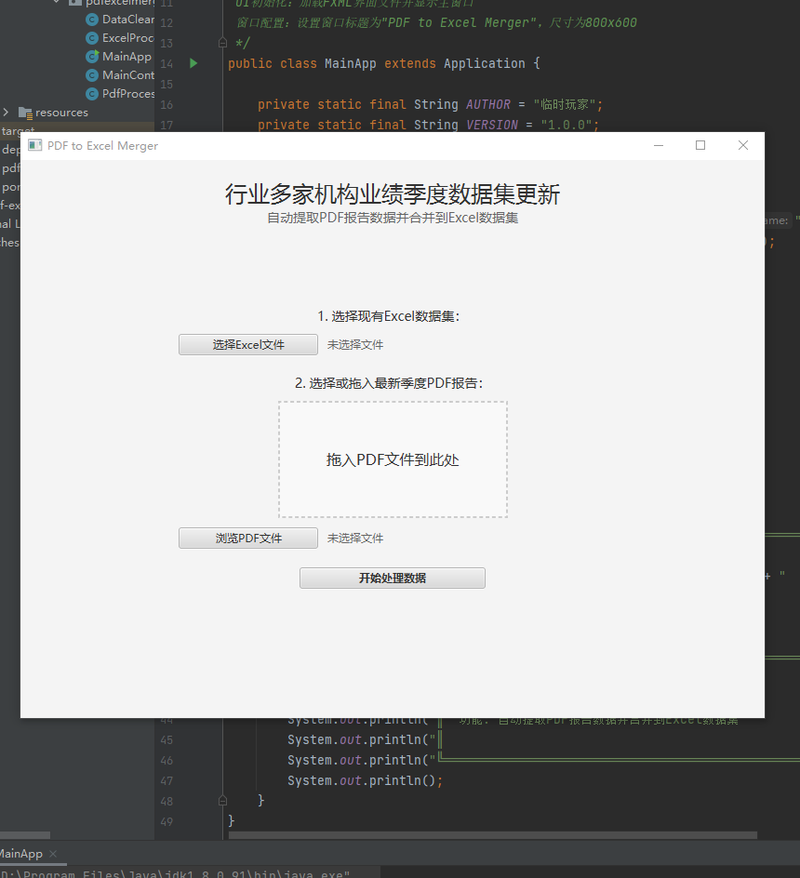Maximize the PDF to Excel Merger window
The height and width of the screenshot is (878, 800).
coord(700,146)
